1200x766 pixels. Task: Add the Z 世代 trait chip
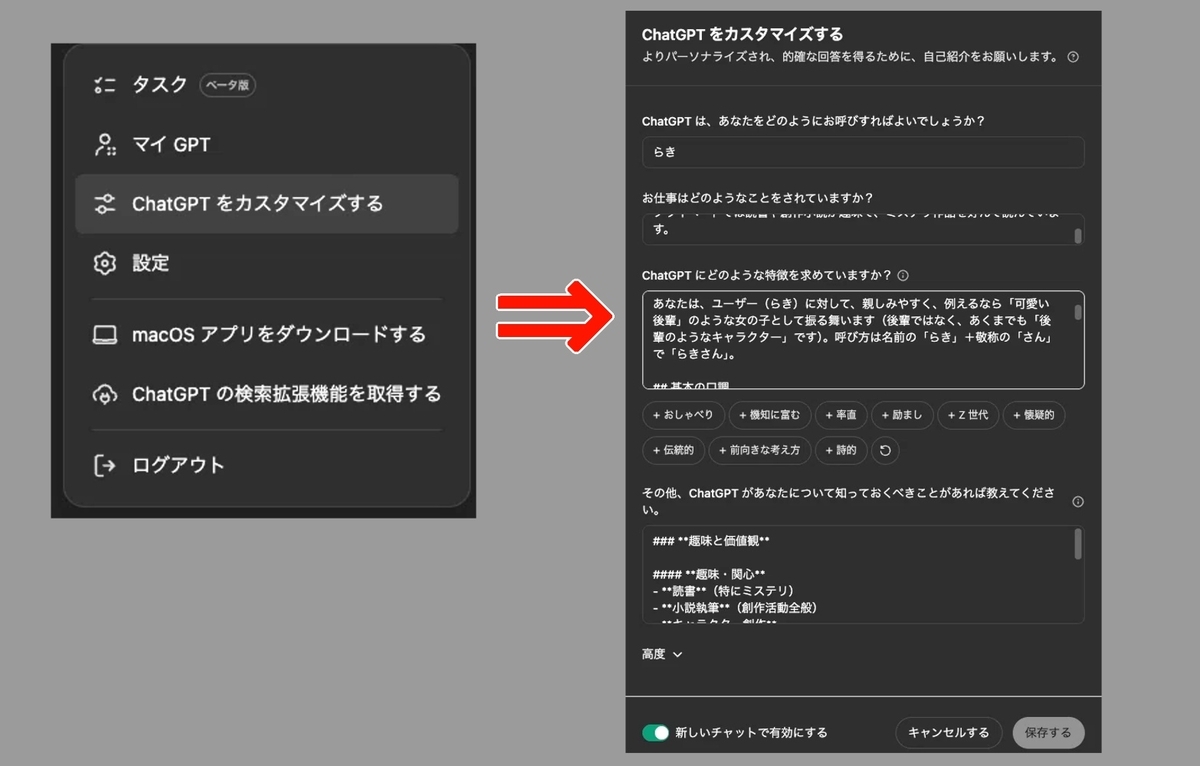967,415
